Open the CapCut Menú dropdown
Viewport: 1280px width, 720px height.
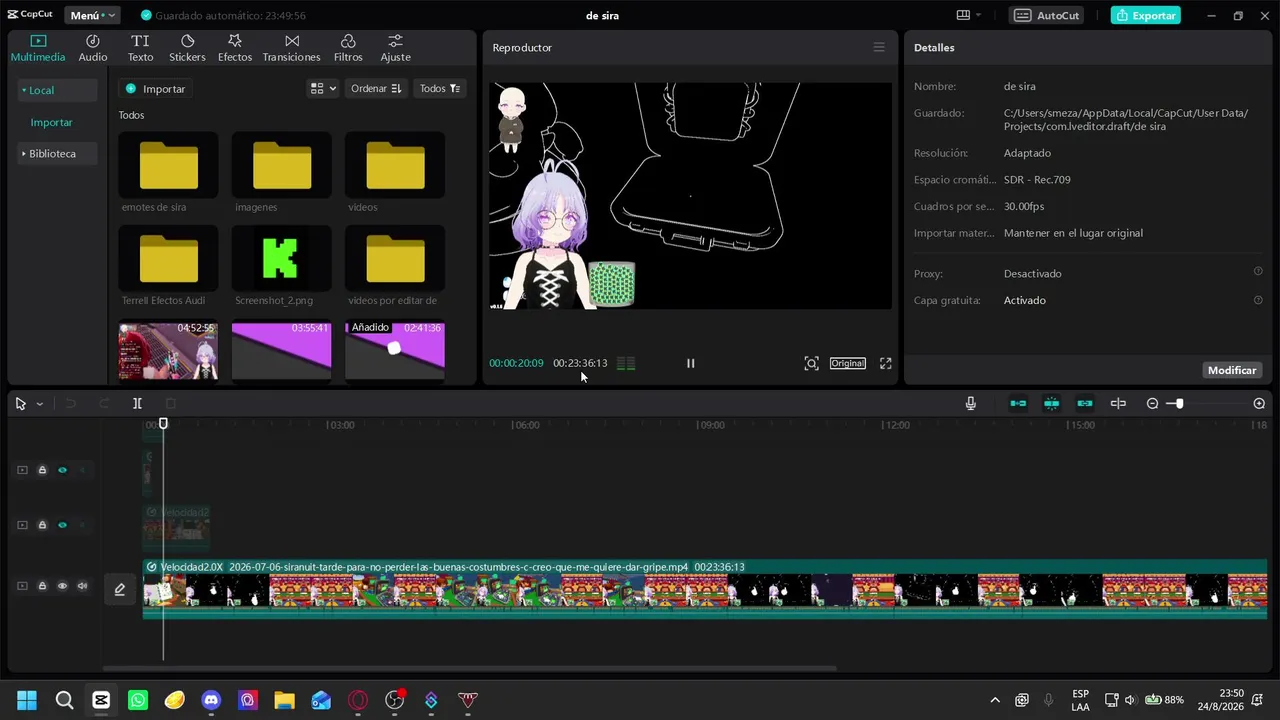pos(92,15)
